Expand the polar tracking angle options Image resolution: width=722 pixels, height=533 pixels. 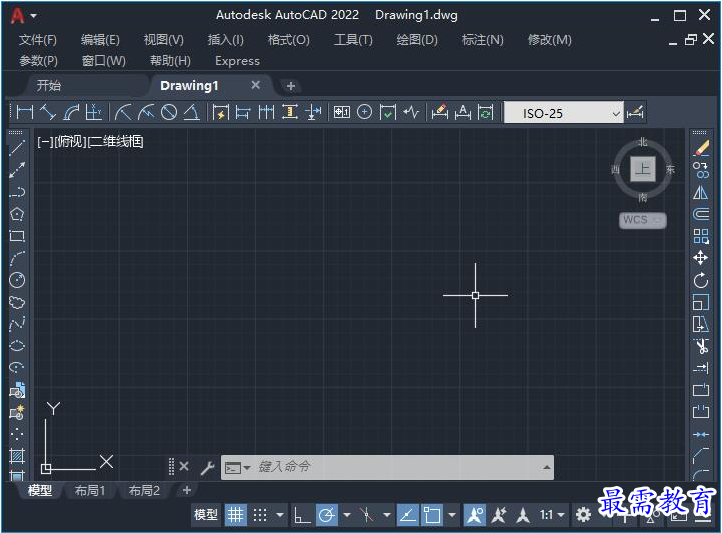coord(347,515)
